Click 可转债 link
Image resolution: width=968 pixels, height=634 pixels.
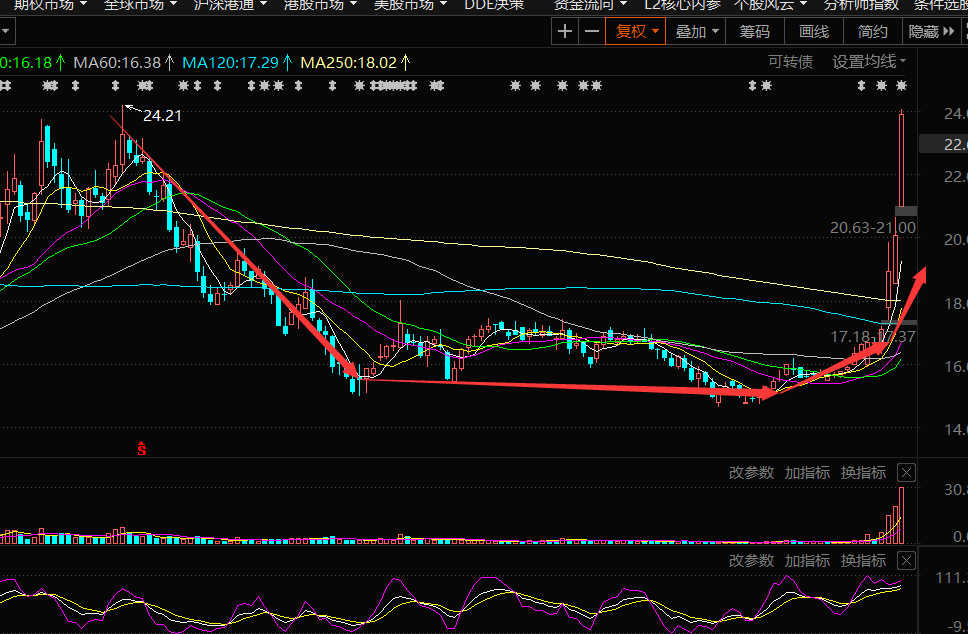[x=790, y=62]
